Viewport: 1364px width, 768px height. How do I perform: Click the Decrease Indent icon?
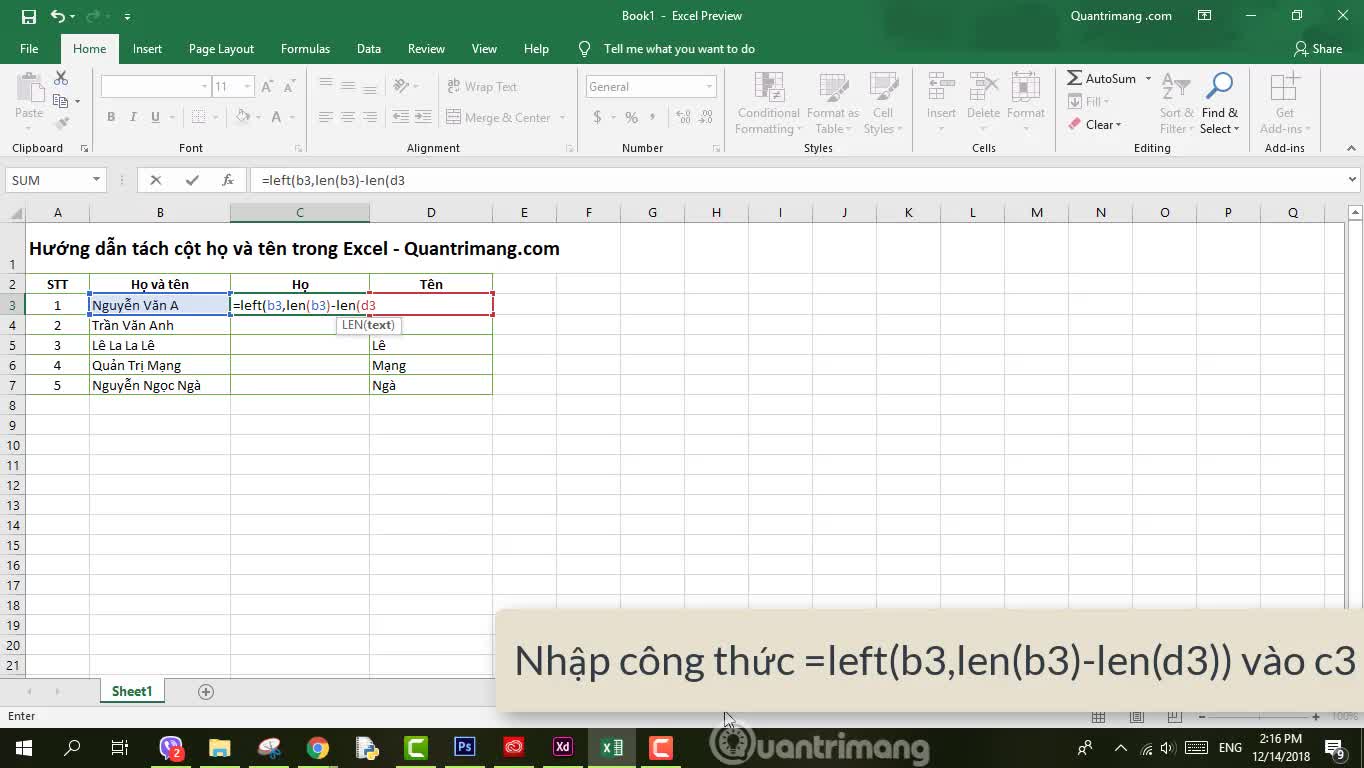(400, 117)
